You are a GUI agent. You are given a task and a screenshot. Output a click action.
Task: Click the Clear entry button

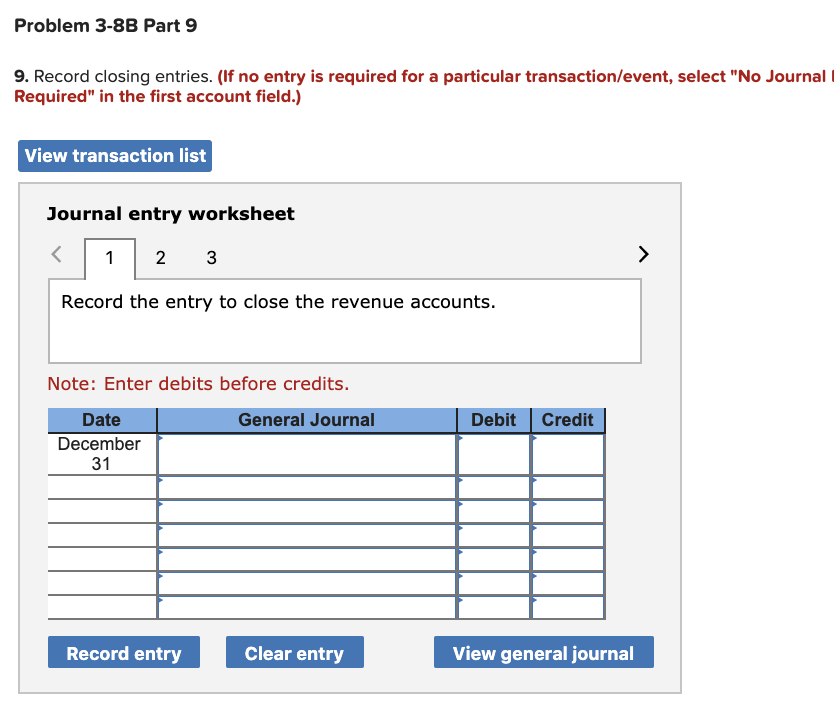click(294, 652)
